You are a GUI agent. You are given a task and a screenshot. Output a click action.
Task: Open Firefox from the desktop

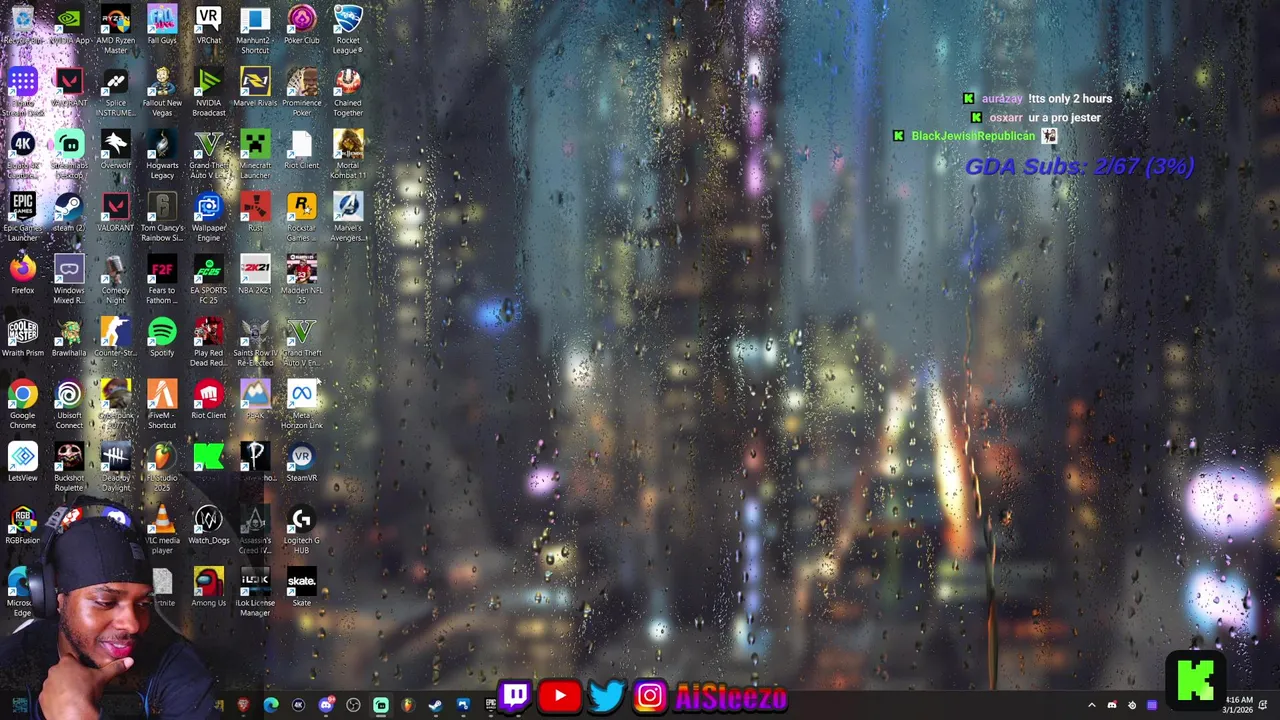coord(22,274)
